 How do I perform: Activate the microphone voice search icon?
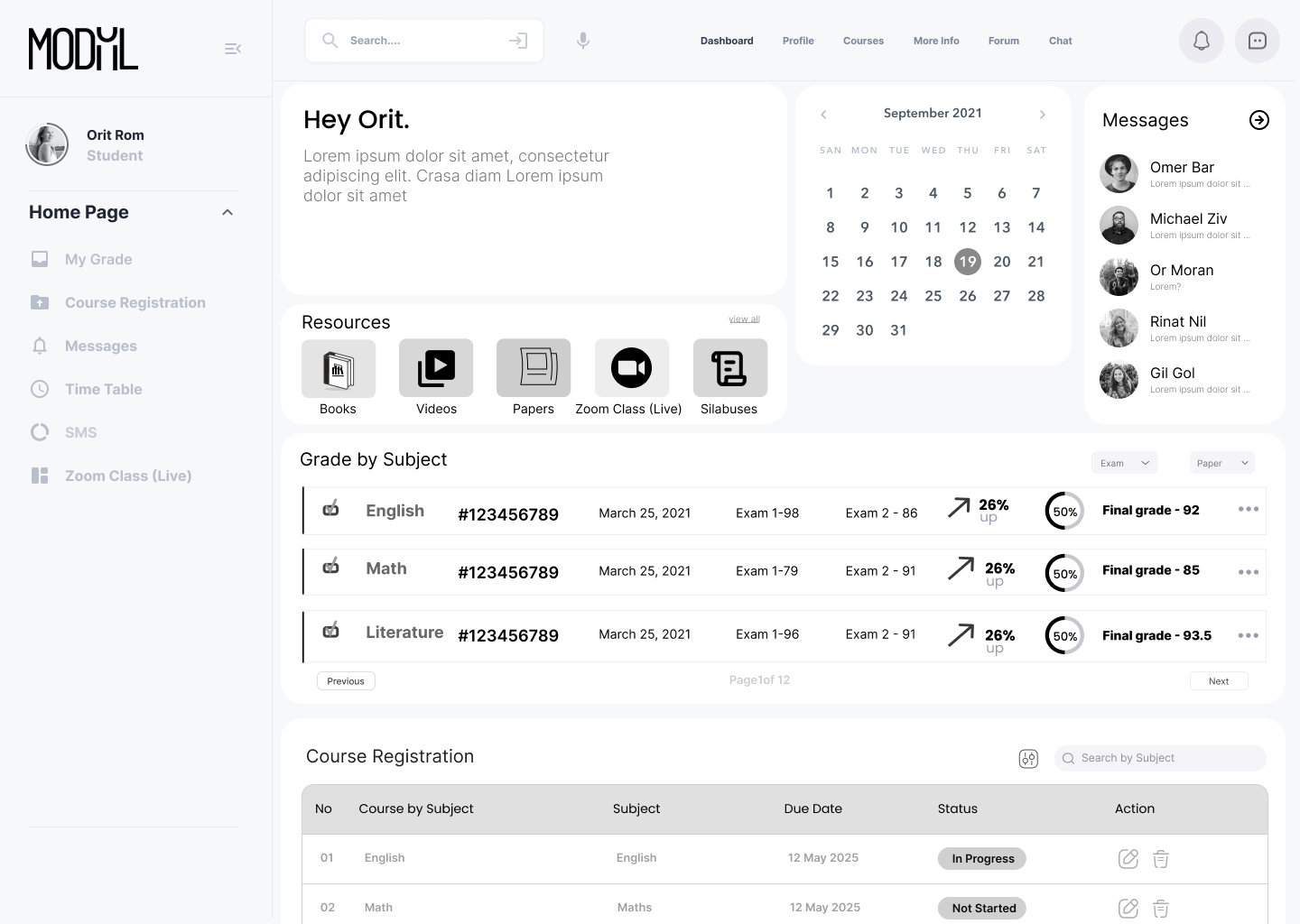[583, 41]
